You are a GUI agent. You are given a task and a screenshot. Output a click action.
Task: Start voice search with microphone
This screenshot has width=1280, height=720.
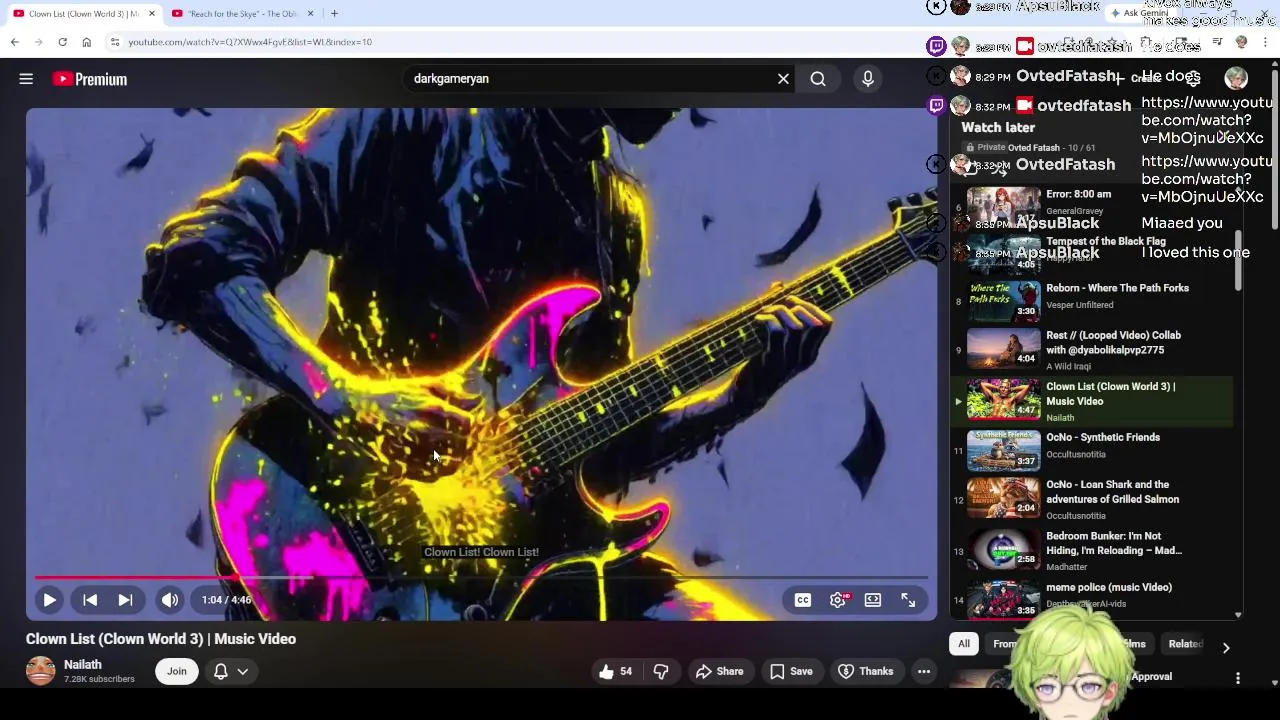pos(868,79)
